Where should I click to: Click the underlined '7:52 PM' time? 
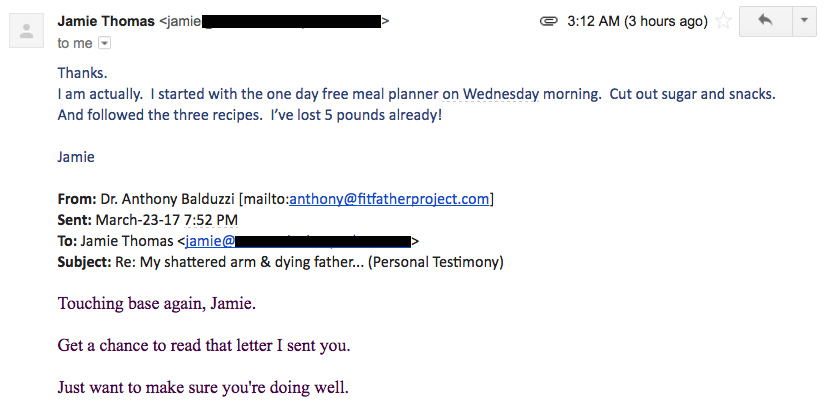(210, 220)
